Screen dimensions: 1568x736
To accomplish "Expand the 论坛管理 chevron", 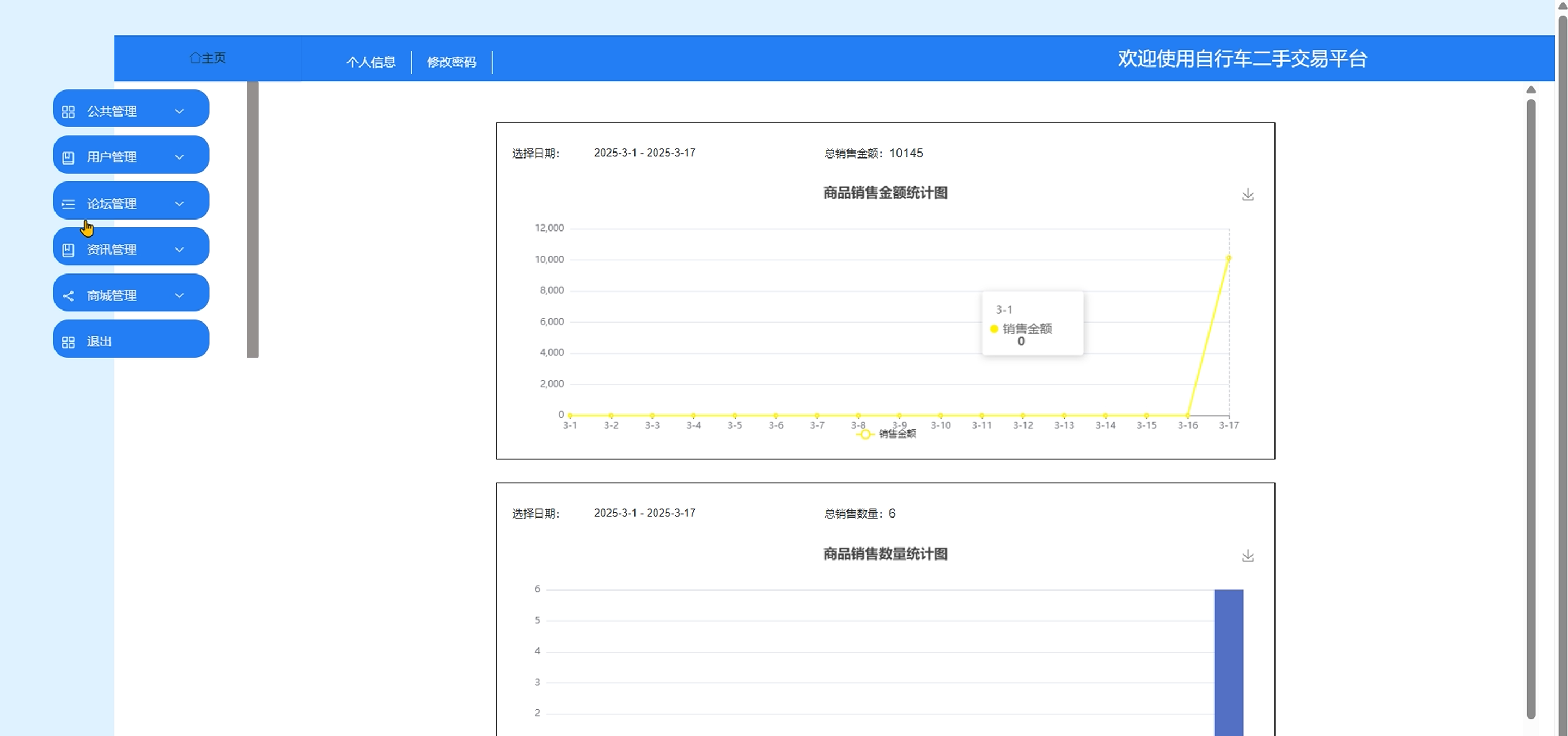I will (179, 203).
